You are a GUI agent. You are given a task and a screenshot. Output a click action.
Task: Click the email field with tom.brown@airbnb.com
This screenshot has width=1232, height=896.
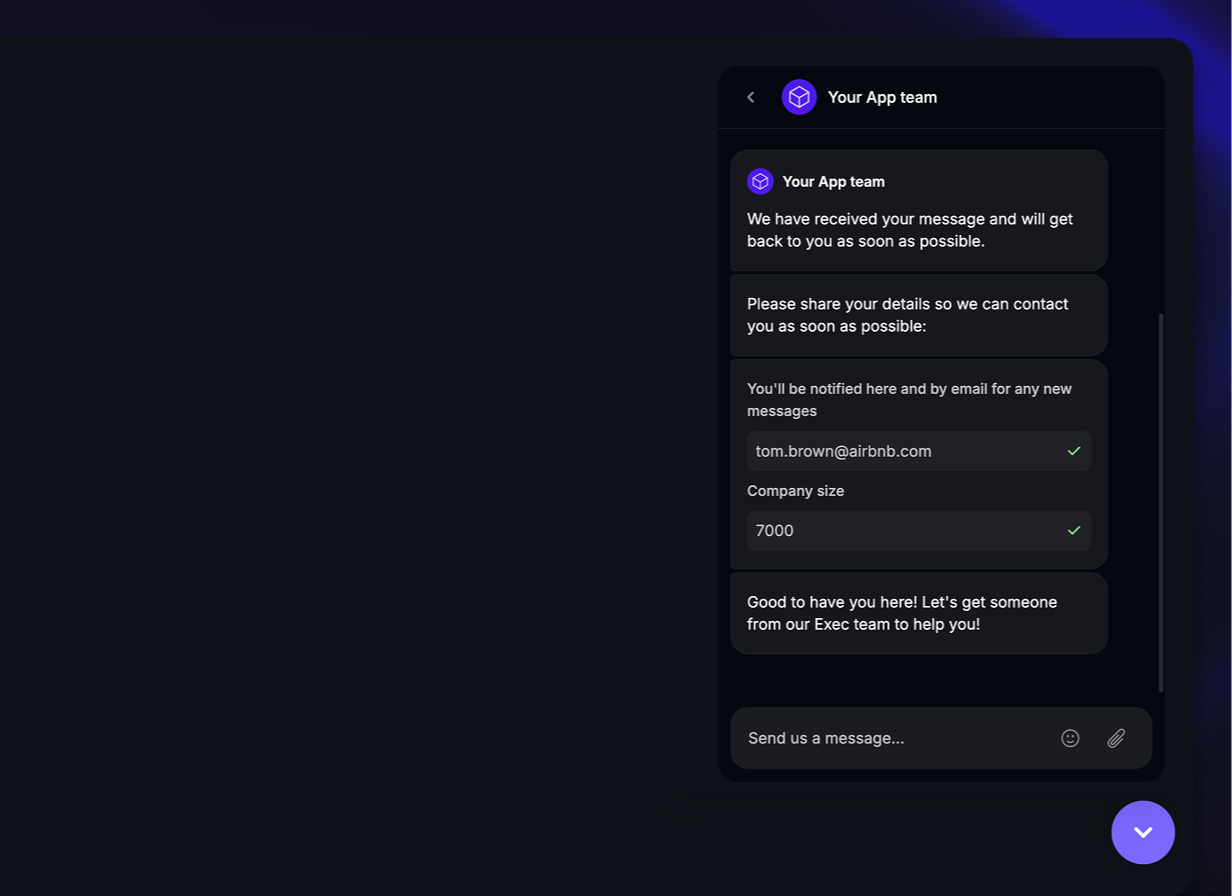tap(900, 451)
